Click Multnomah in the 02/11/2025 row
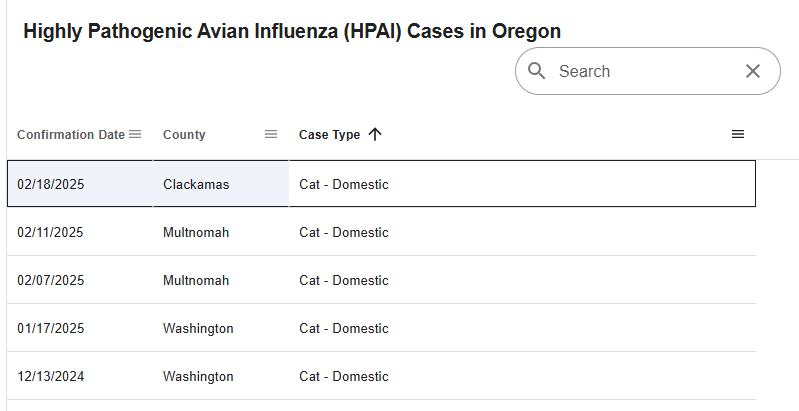This screenshot has width=799, height=411. [x=196, y=232]
